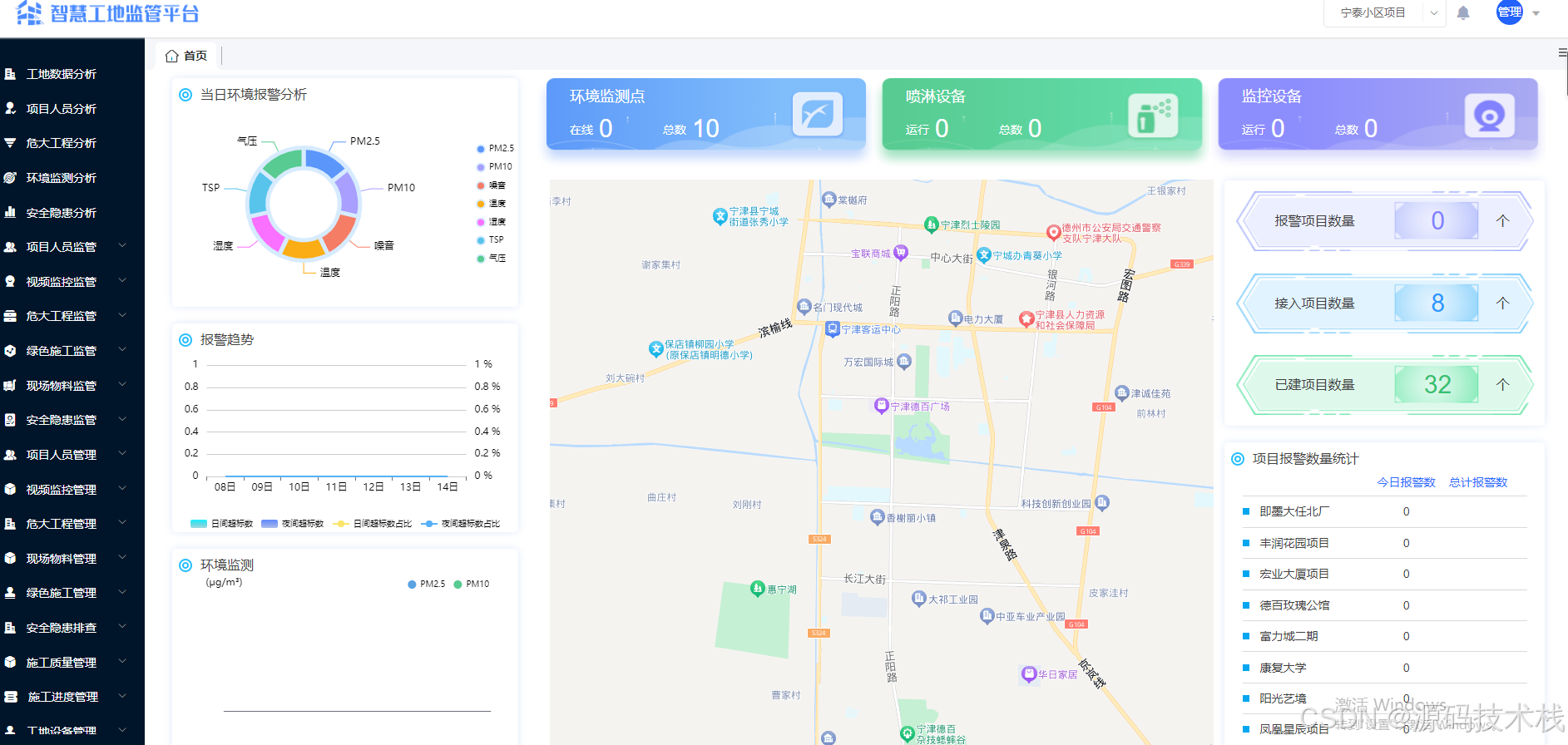1568x745 pixels.
Task: Click the 工地数据分析 sidebar icon
Action: [x=10, y=74]
